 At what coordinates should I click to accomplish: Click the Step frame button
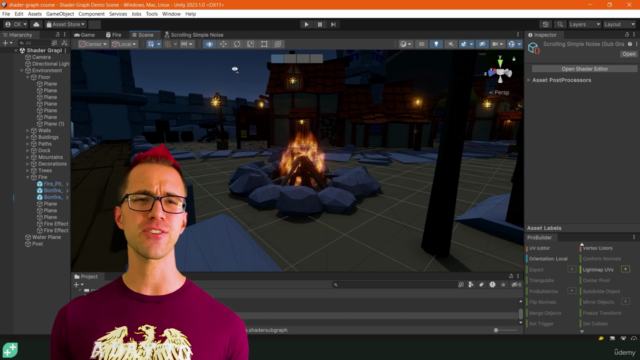tap(333, 24)
